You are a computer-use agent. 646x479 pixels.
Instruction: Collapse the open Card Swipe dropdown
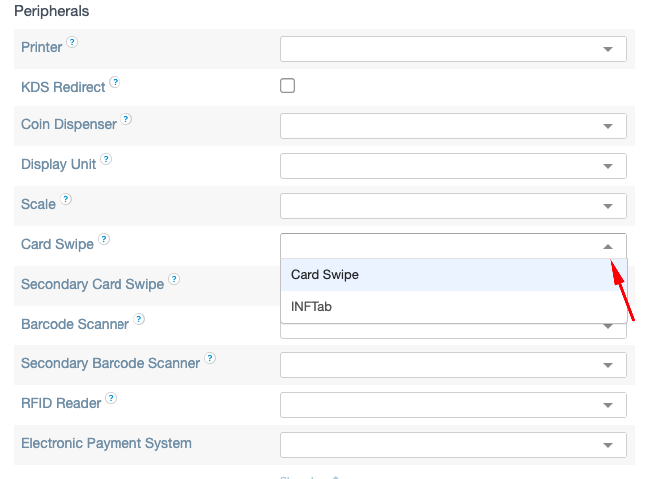click(x=607, y=246)
